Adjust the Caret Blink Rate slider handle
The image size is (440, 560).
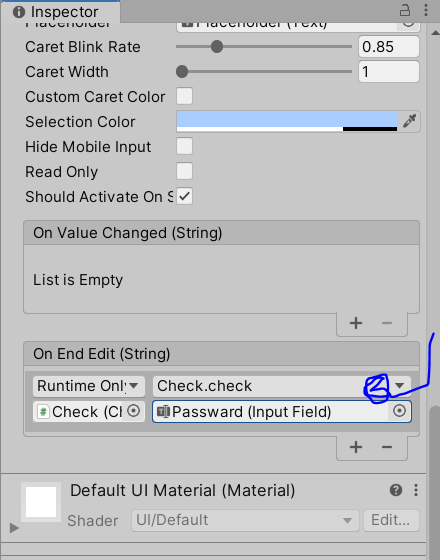tap(216, 47)
